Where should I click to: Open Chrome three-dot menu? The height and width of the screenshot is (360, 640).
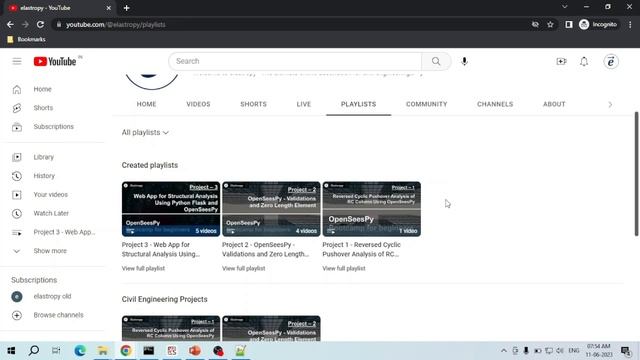[630, 24]
